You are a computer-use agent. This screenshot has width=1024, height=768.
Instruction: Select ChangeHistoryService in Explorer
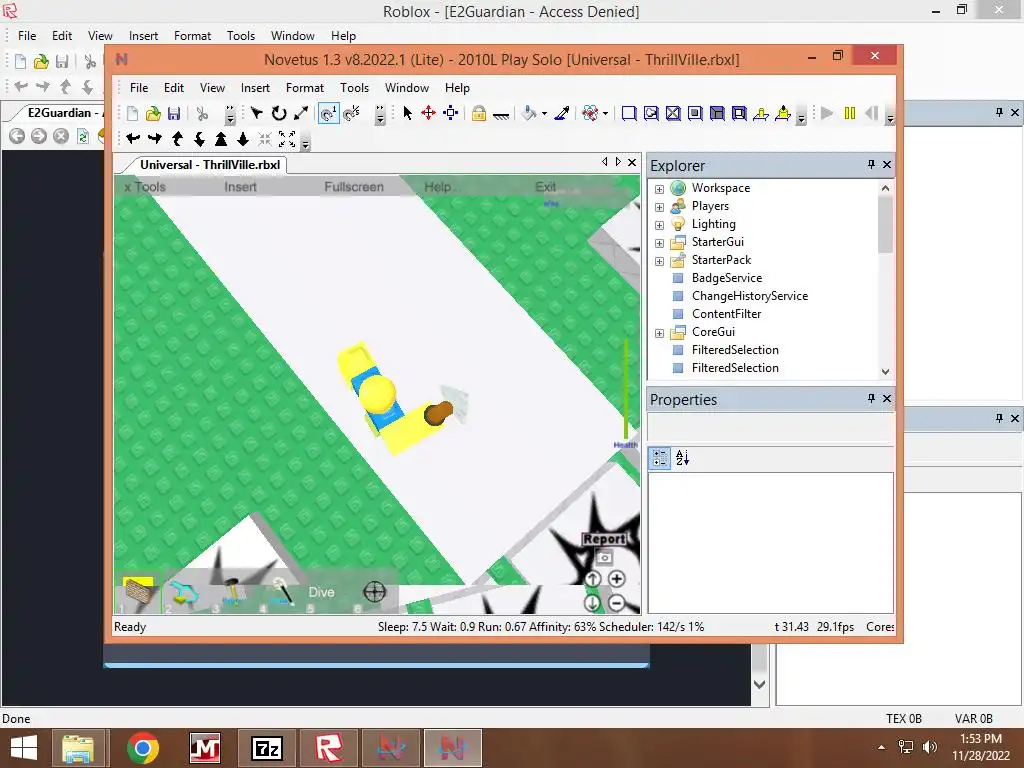(750, 296)
